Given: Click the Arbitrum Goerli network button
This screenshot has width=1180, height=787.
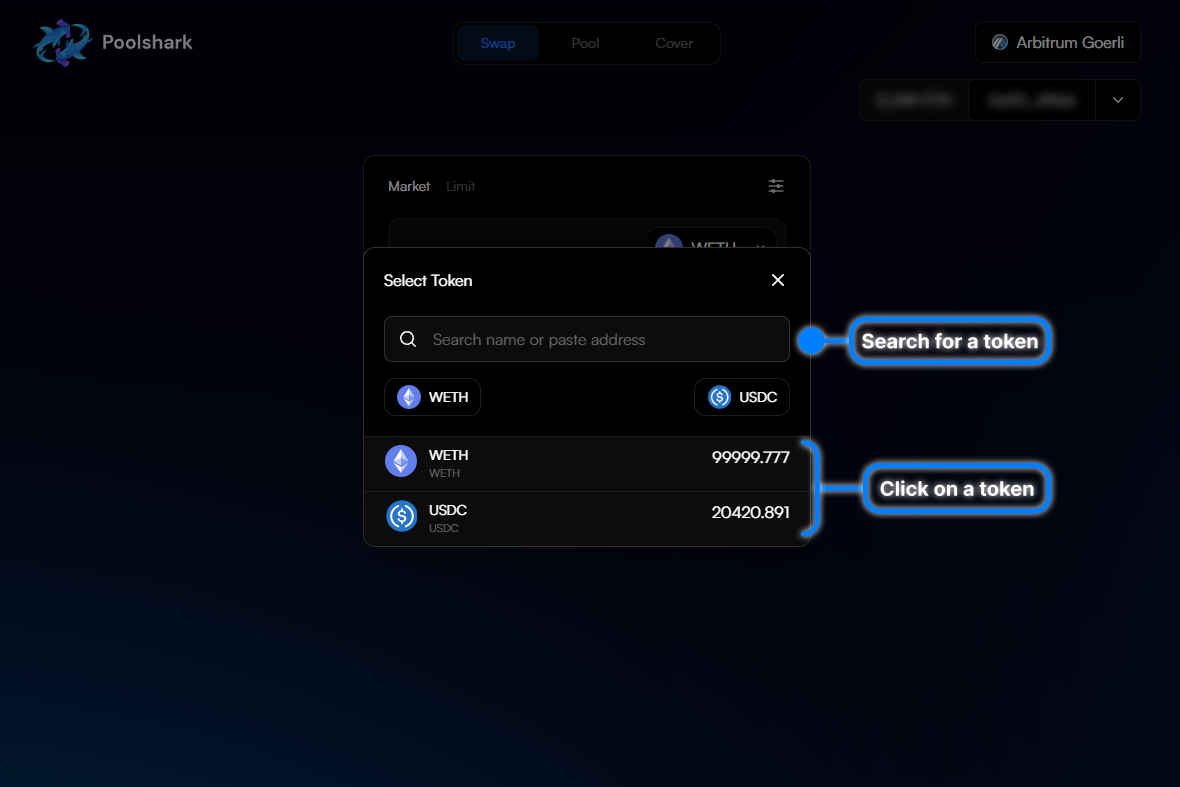Looking at the screenshot, I should tap(1057, 42).
